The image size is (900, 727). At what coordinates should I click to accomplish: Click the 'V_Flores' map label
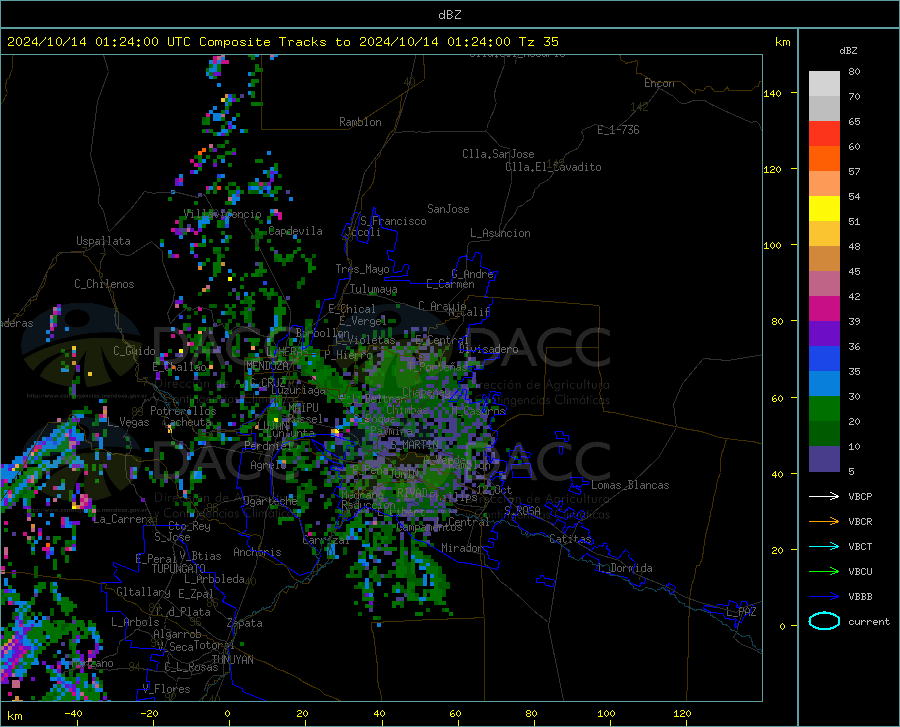tap(166, 689)
